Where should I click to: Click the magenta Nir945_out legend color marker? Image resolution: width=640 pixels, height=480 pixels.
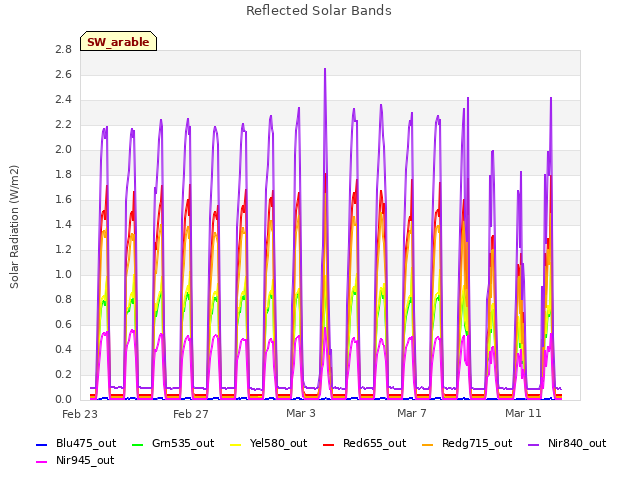pos(42,462)
